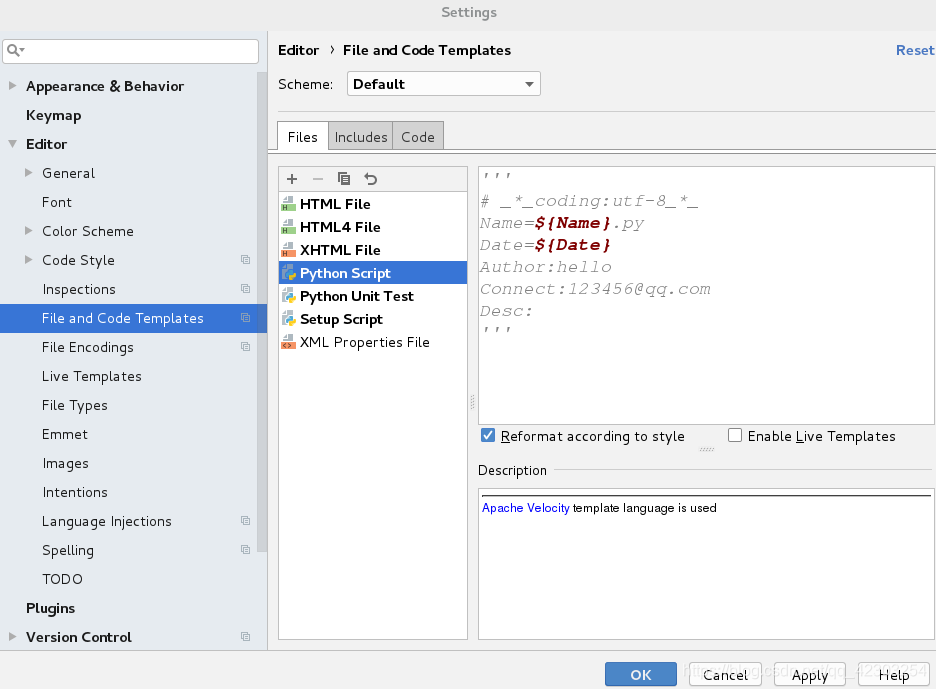This screenshot has width=936, height=689.
Task: Reset template to default with undo arrow icon
Action: [370, 179]
